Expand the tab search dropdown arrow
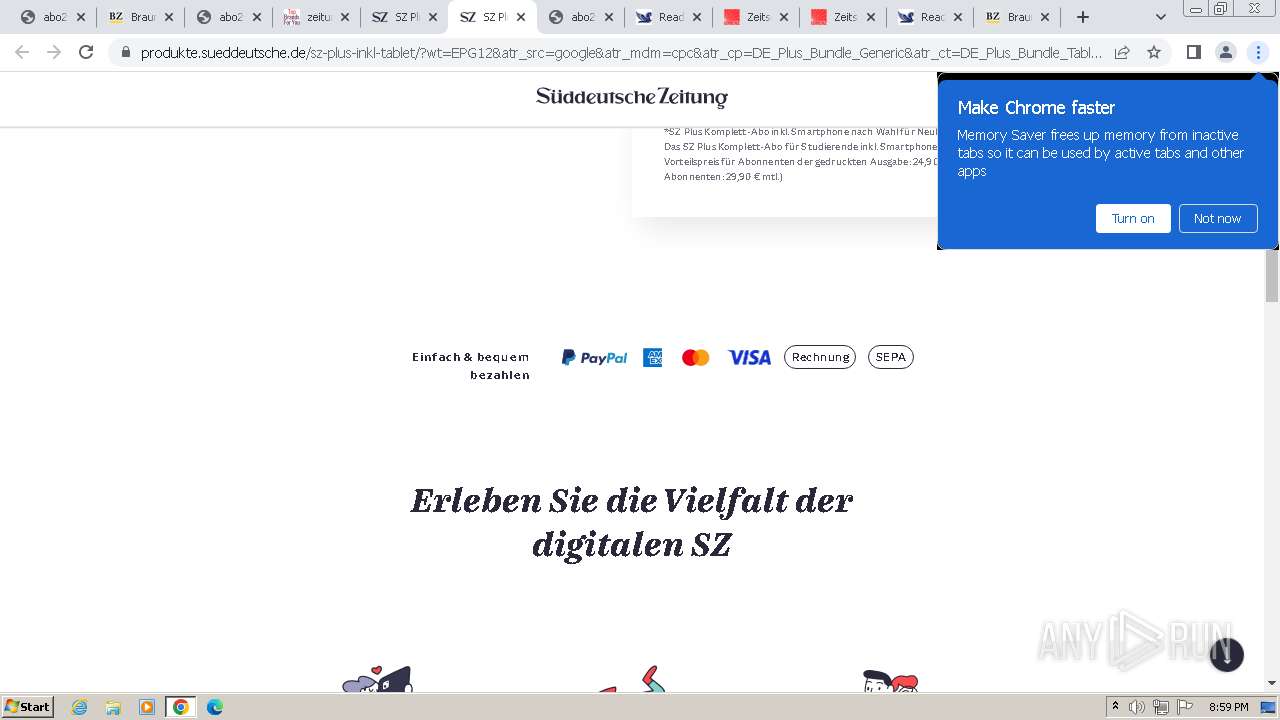This screenshot has width=1280, height=720. (1160, 17)
